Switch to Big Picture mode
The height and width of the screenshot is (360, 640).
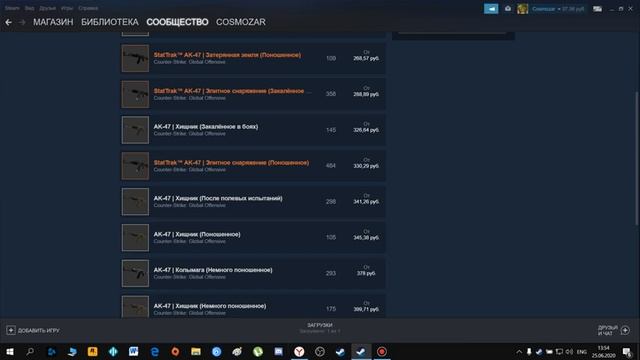point(598,9)
